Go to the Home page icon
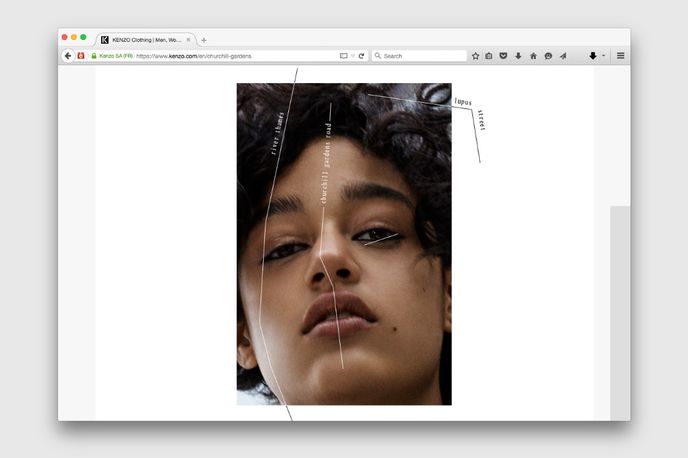The height and width of the screenshot is (458, 688). coord(533,56)
